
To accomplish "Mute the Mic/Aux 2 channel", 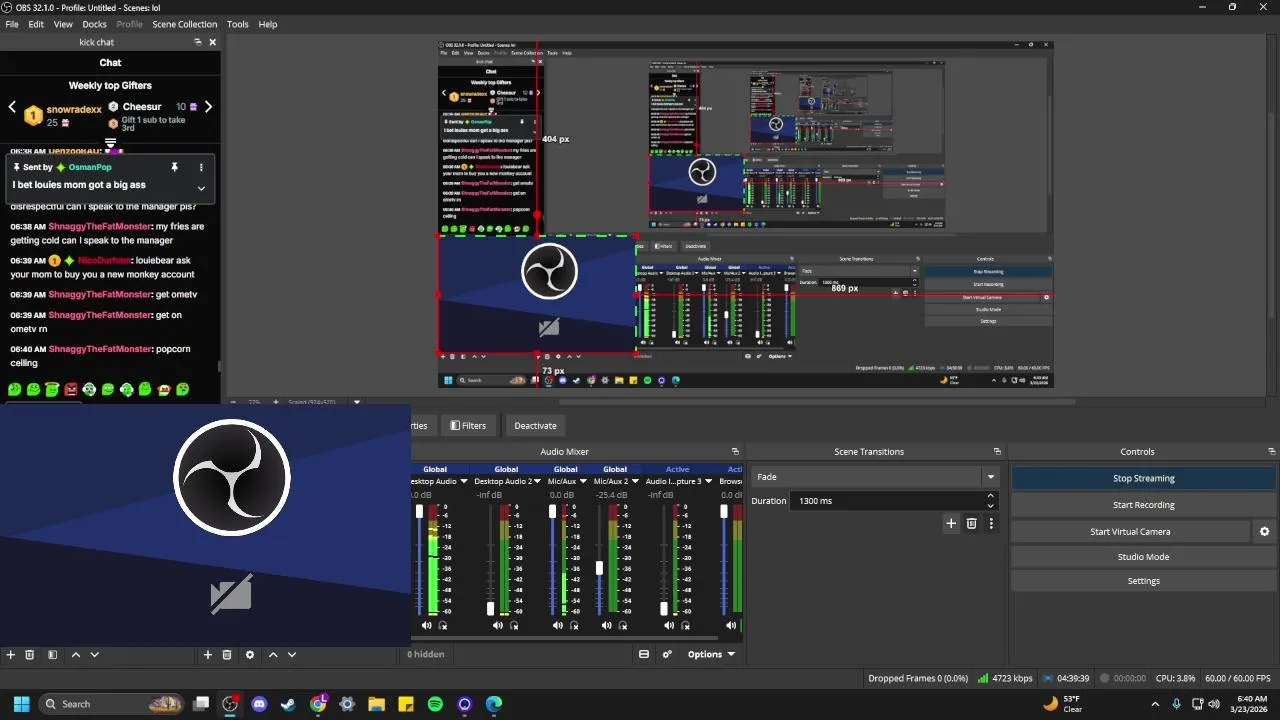I will [606, 626].
